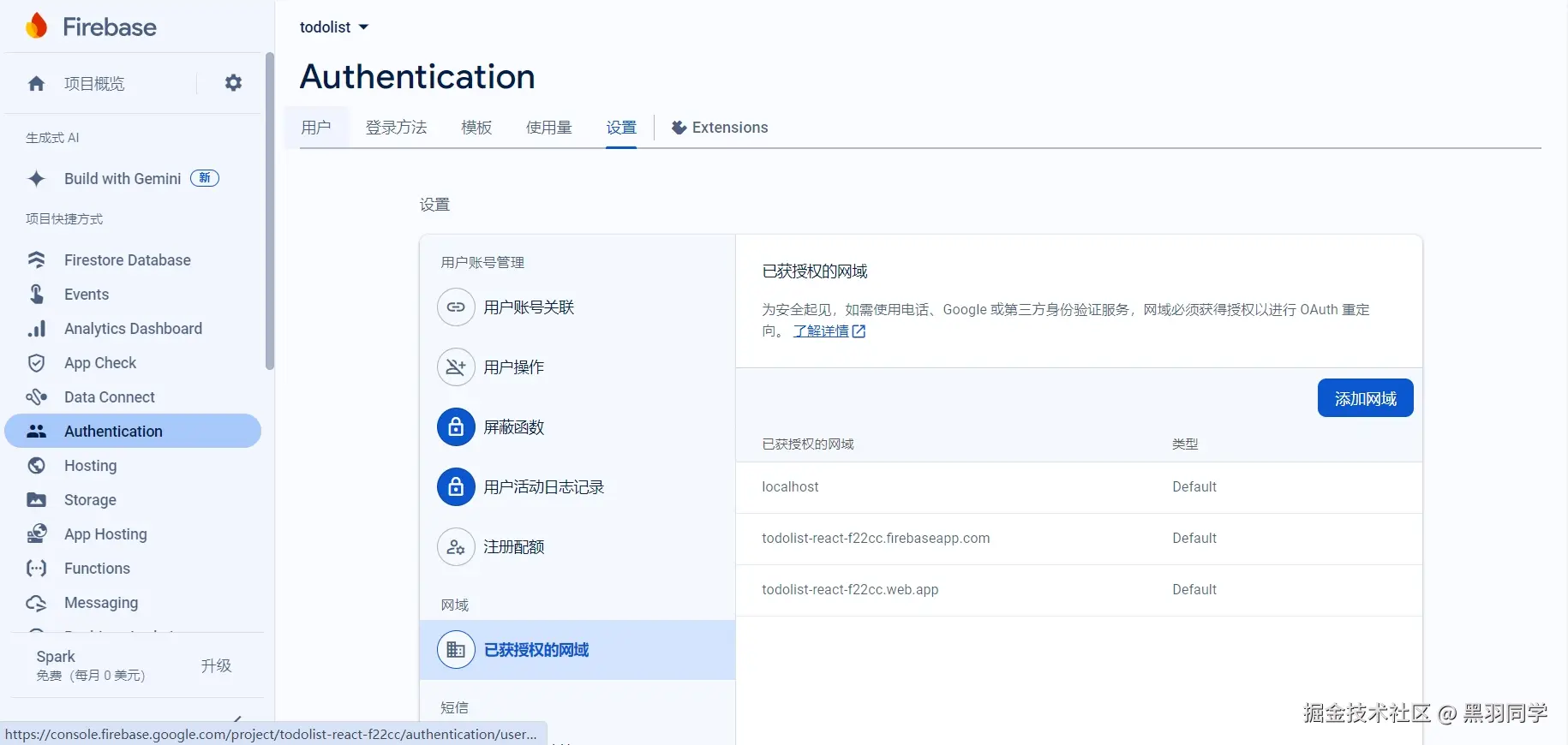This screenshot has height=745, width=1568.
Task: Select the 设置 tab
Action: point(621,128)
